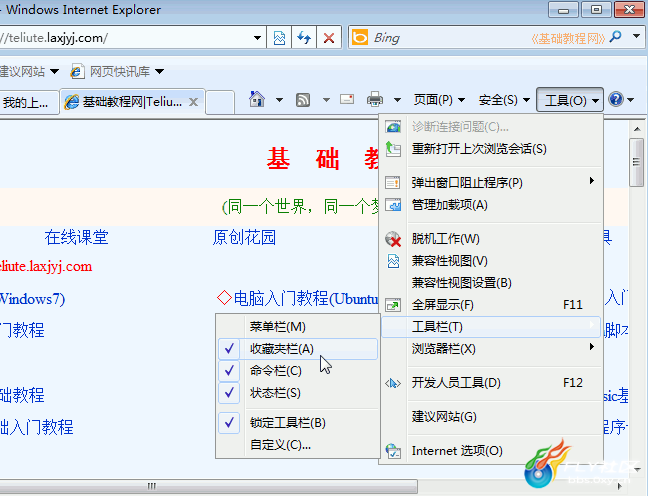The image size is (648, 496).
Task: Open Internet 选项(O)
Action: click(x=491, y=451)
